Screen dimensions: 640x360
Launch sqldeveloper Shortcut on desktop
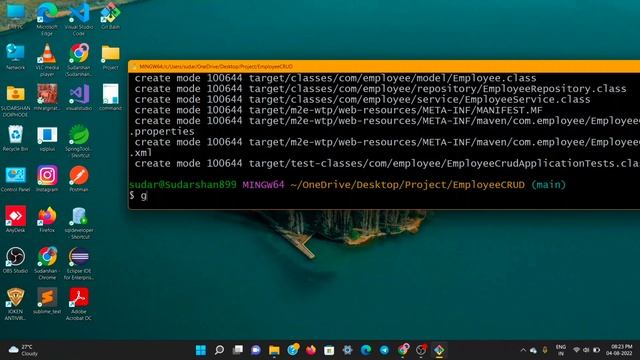[79, 222]
